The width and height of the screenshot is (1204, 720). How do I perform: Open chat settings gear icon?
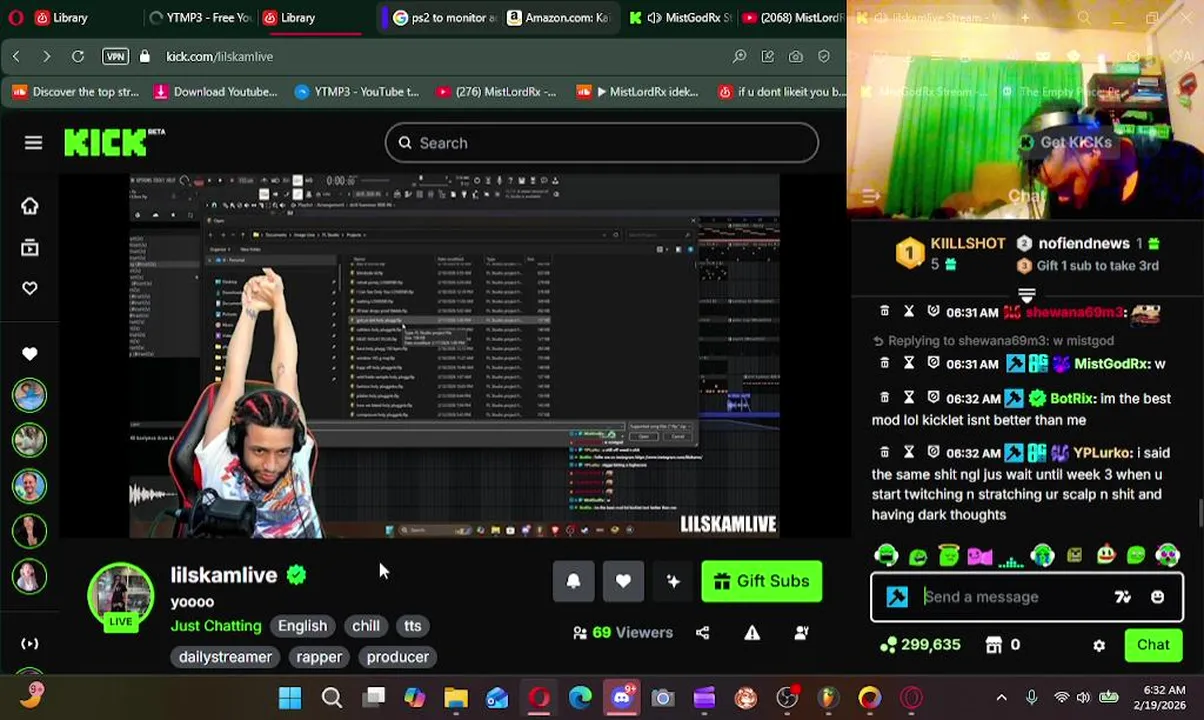point(1099,645)
